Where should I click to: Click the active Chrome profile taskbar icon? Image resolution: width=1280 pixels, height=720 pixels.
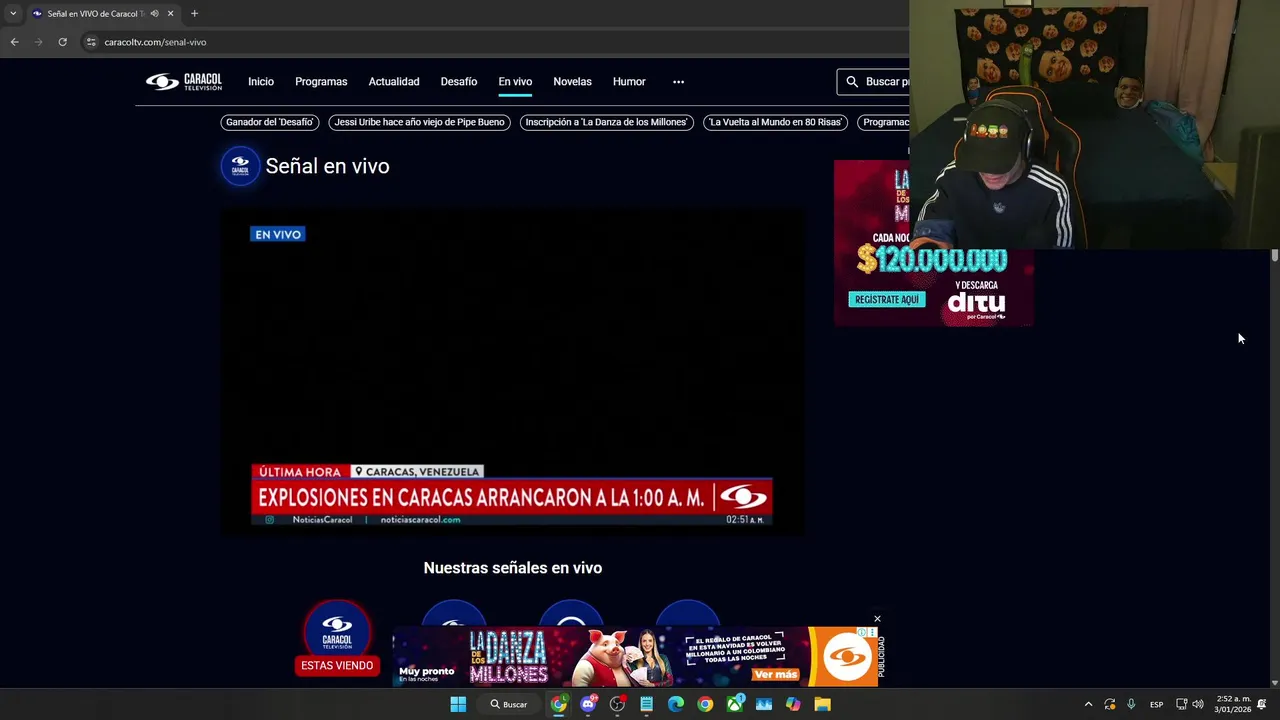click(559, 704)
